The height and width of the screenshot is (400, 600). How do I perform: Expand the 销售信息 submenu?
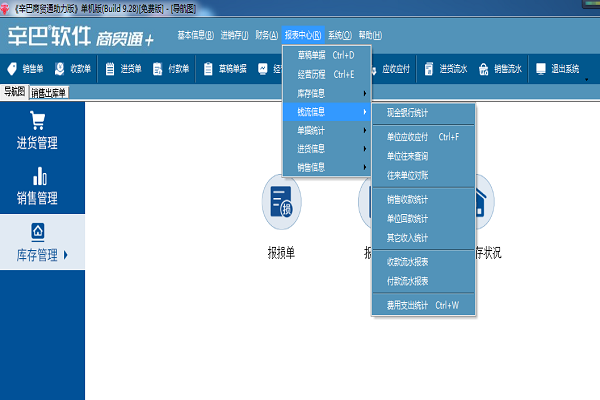click(327, 167)
